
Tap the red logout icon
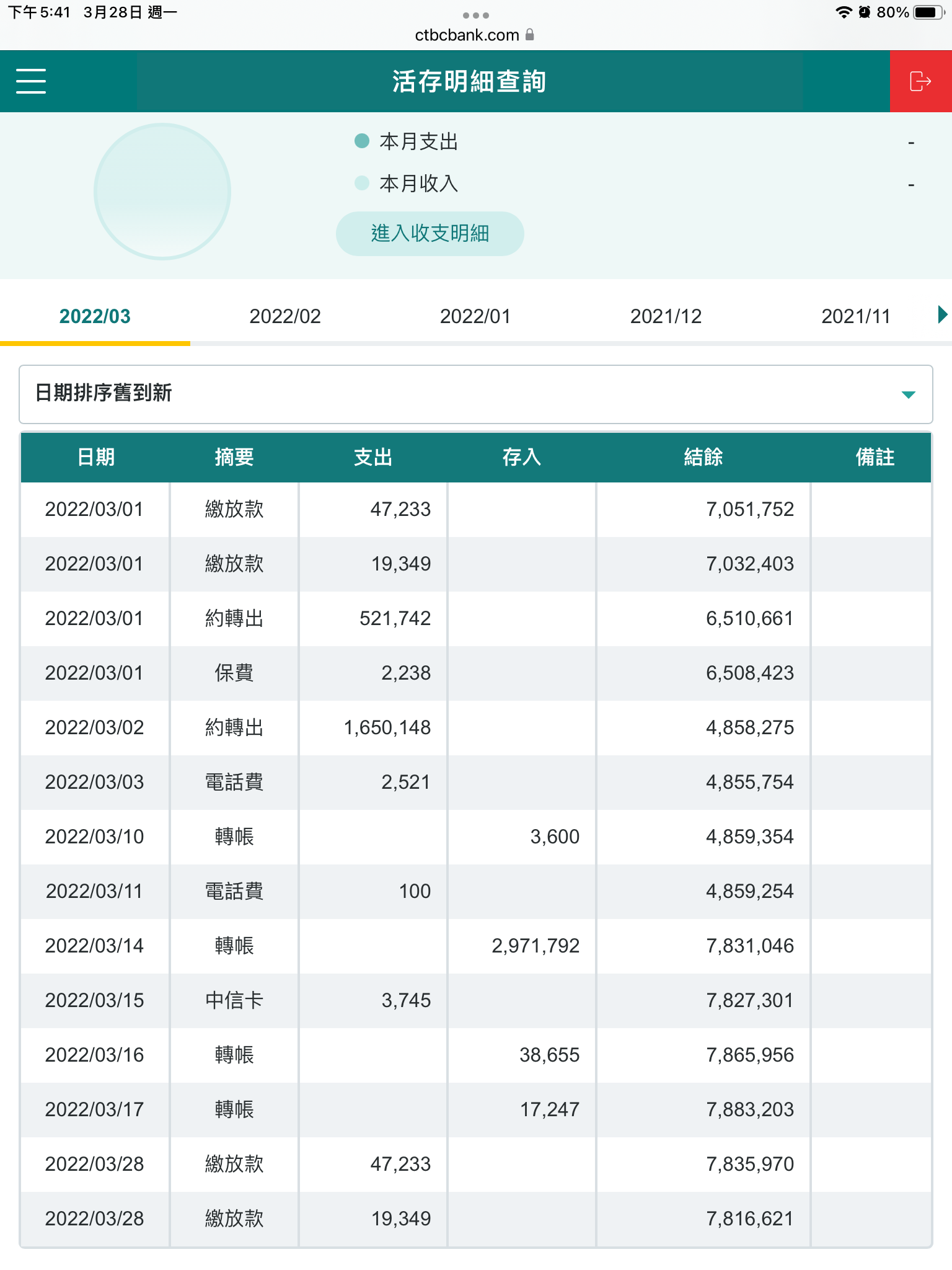pyautogui.click(x=920, y=81)
